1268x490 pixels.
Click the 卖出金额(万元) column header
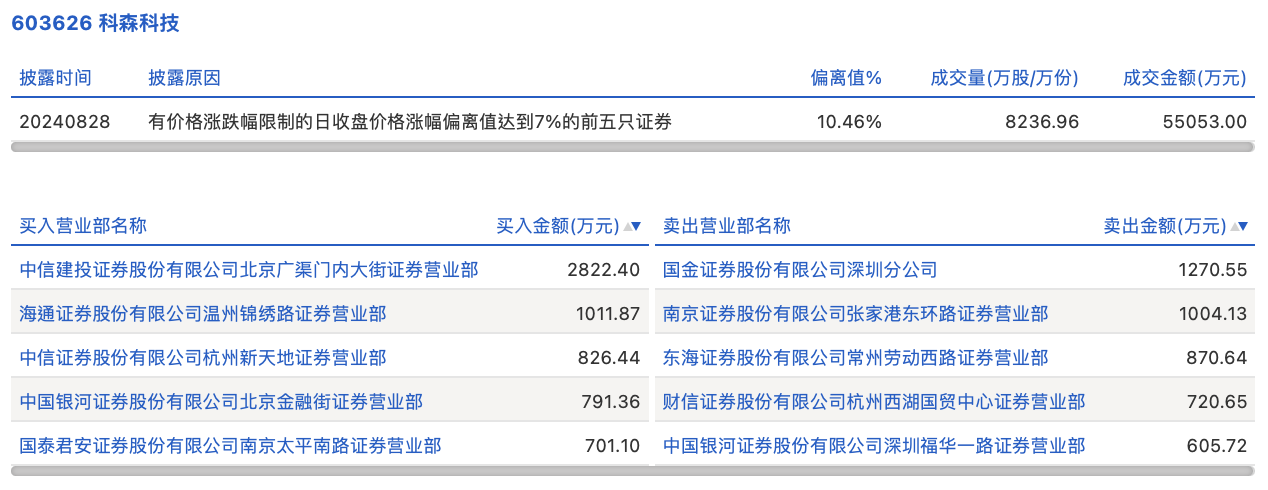click(1164, 226)
